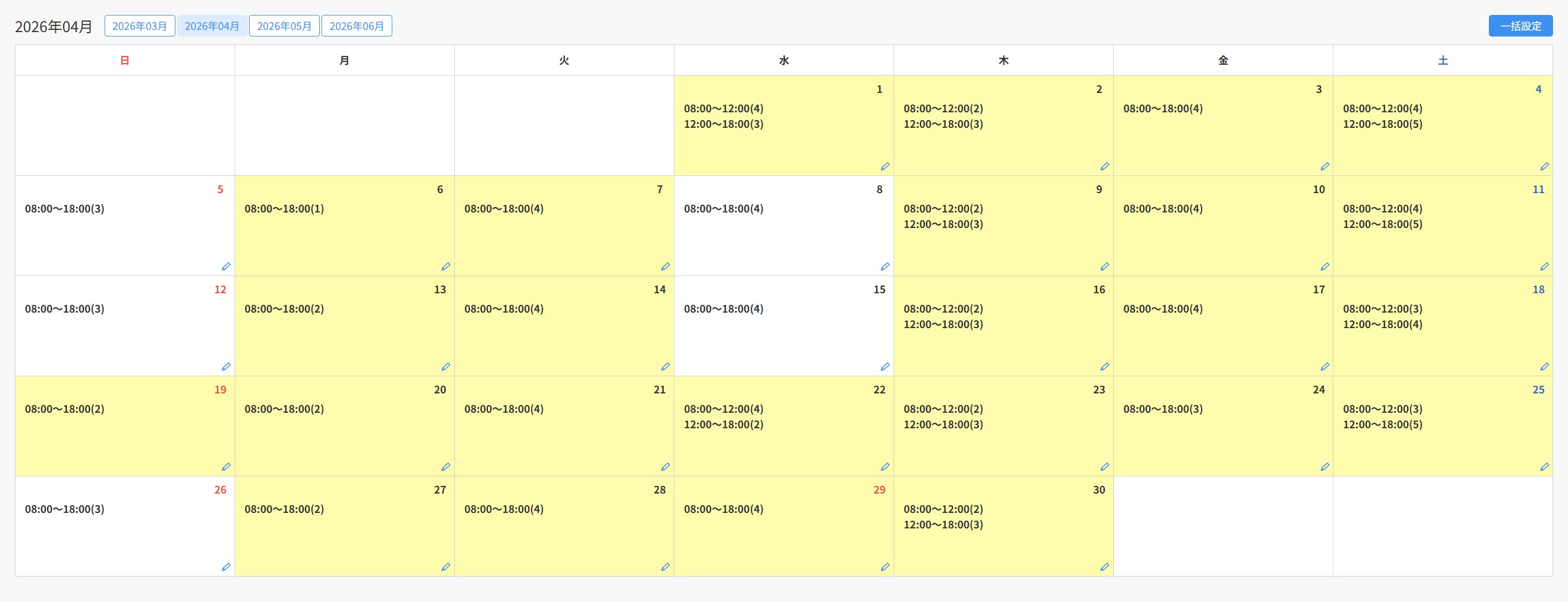This screenshot has height=602, width=1568.
Task: Go to the 2026年06月 month tab
Action: 357,26
